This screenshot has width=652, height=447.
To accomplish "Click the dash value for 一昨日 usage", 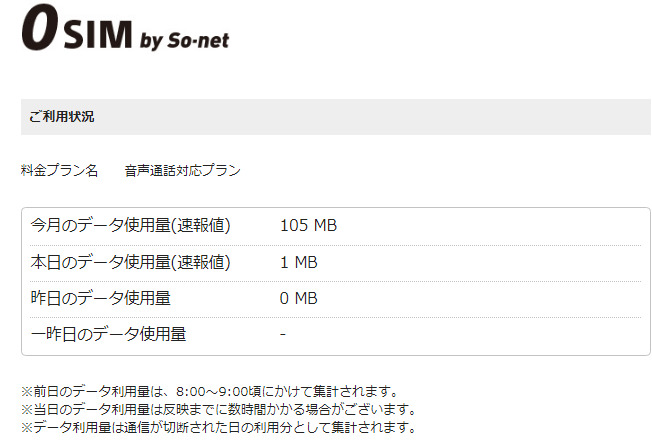I will click(284, 334).
